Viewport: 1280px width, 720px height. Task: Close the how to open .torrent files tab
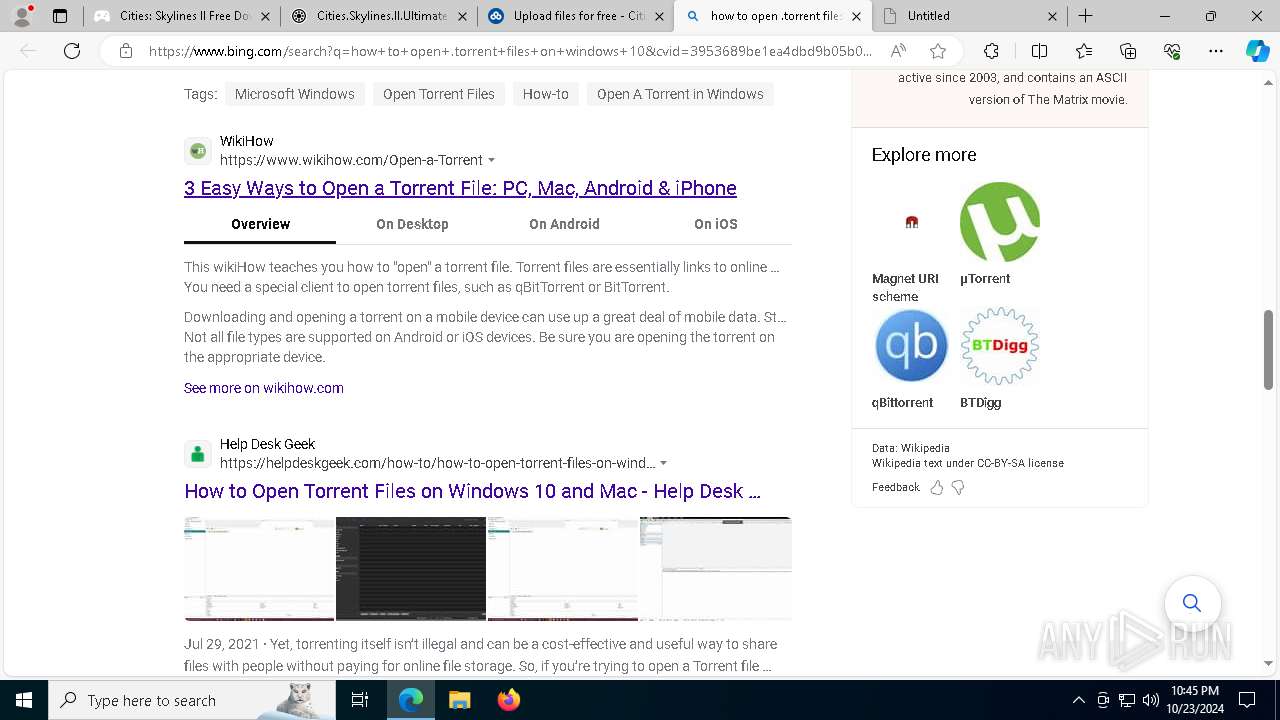856,16
